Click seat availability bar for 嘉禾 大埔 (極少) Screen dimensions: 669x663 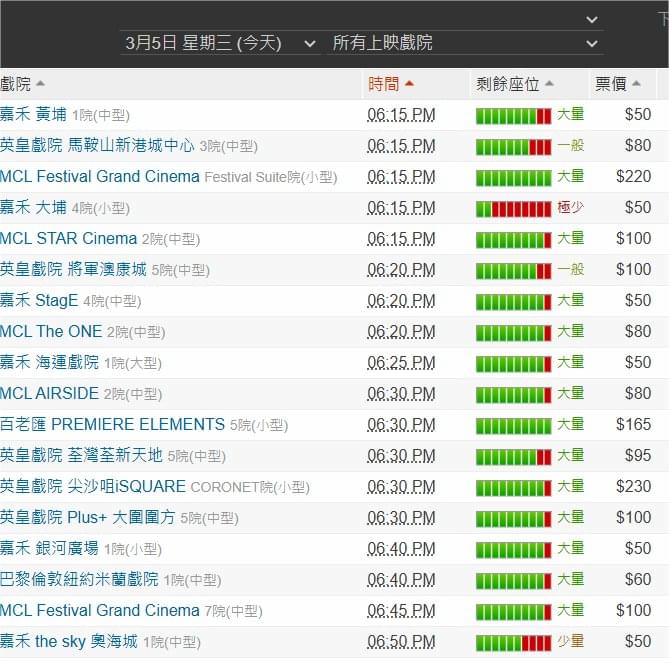514,209
